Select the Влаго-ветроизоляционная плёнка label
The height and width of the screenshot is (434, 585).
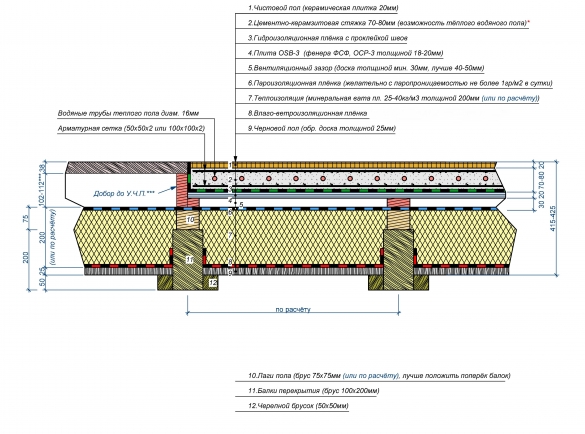click(307, 113)
